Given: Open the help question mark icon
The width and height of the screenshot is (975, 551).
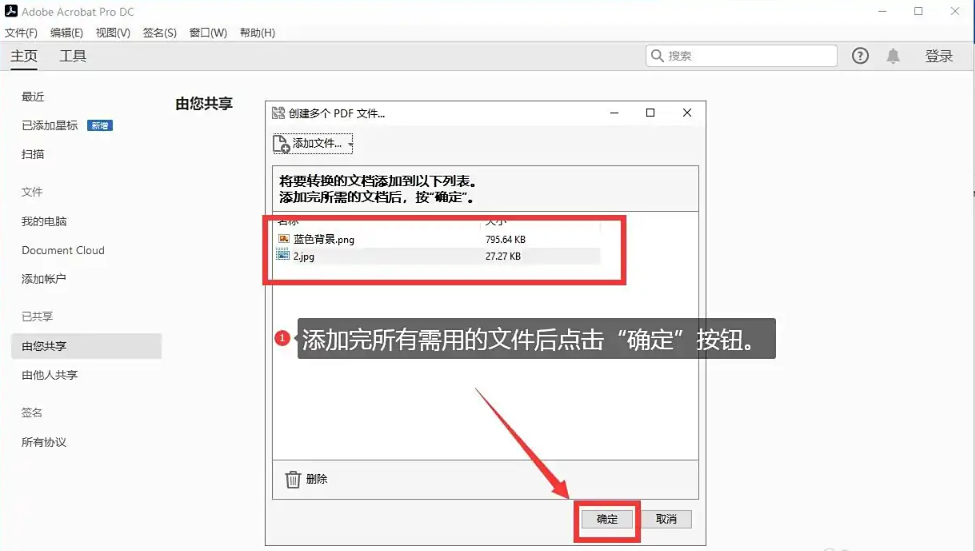Looking at the screenshot, I should pos(860,56).
